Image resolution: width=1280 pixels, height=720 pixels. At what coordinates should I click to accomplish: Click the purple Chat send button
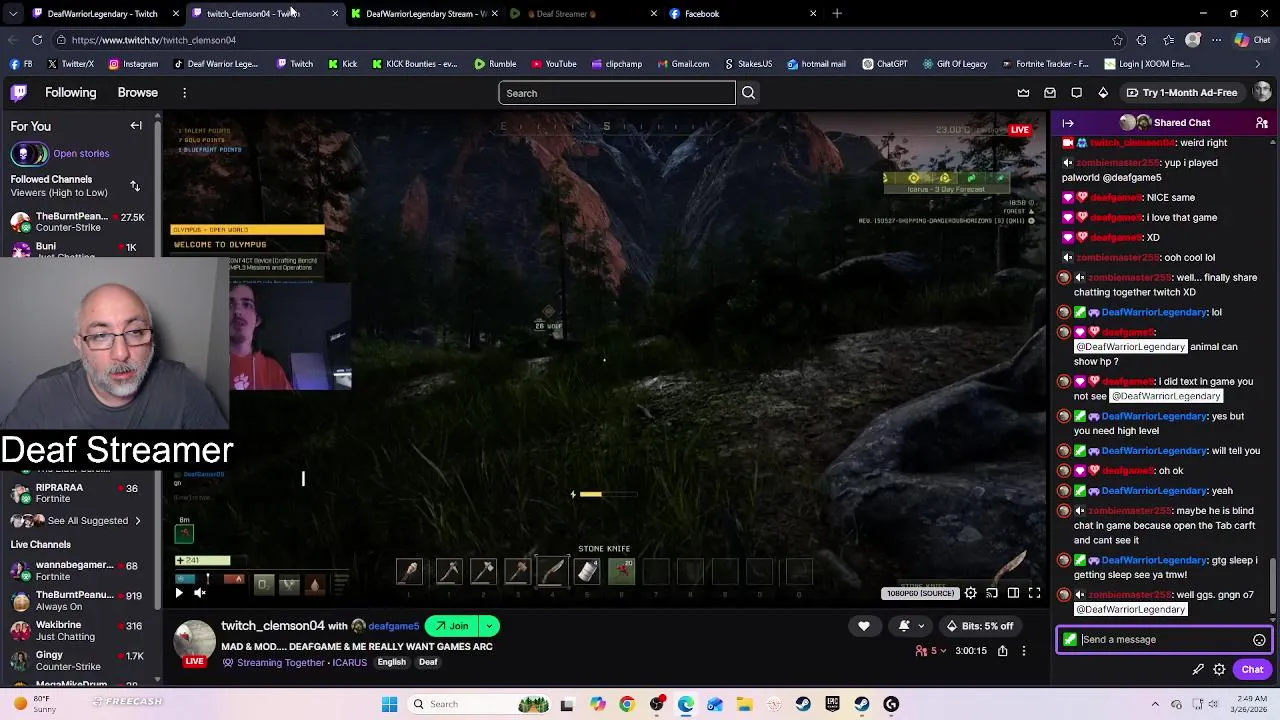coord(1252,670)
